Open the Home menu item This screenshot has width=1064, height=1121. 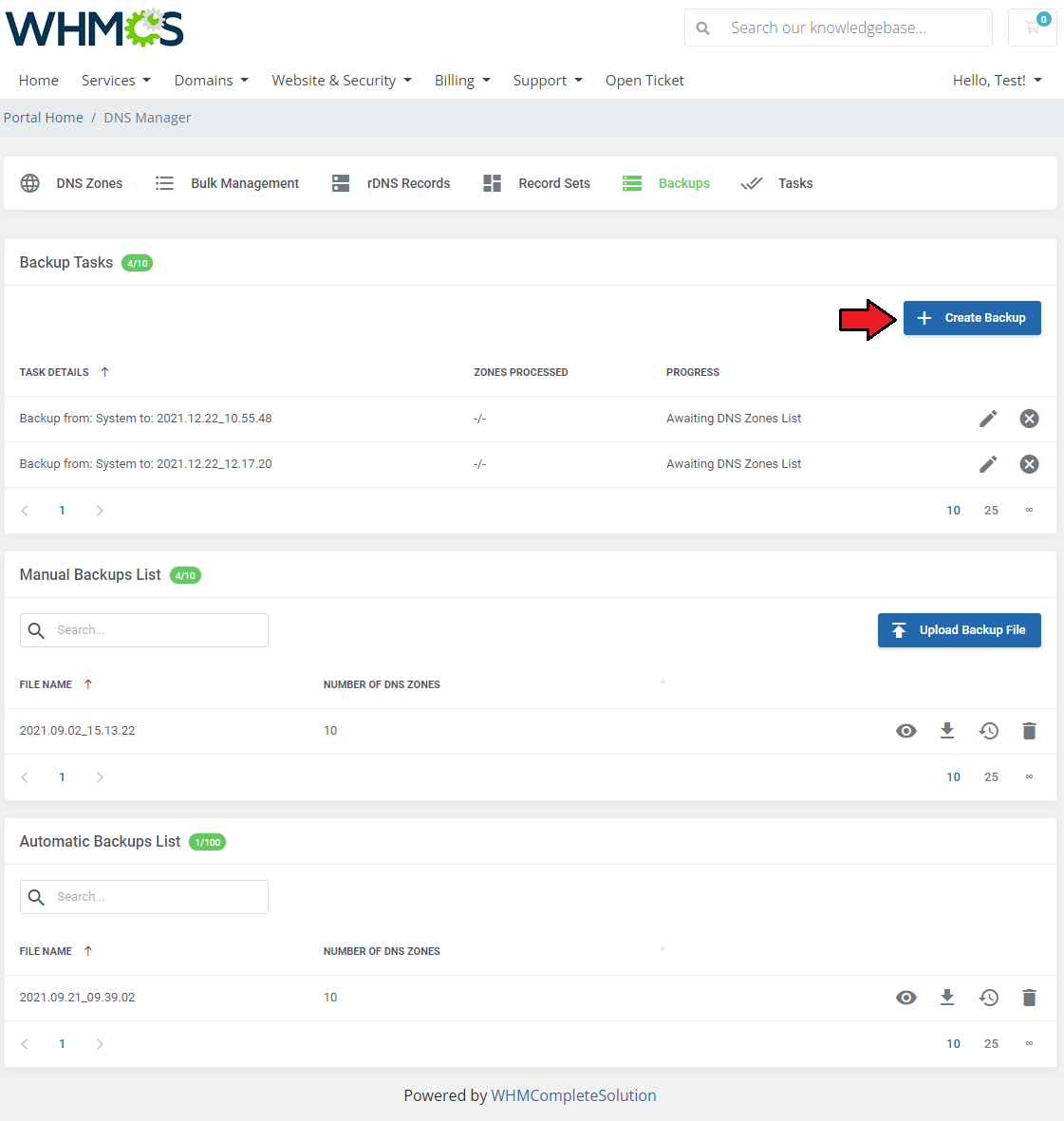click(39, 80)
